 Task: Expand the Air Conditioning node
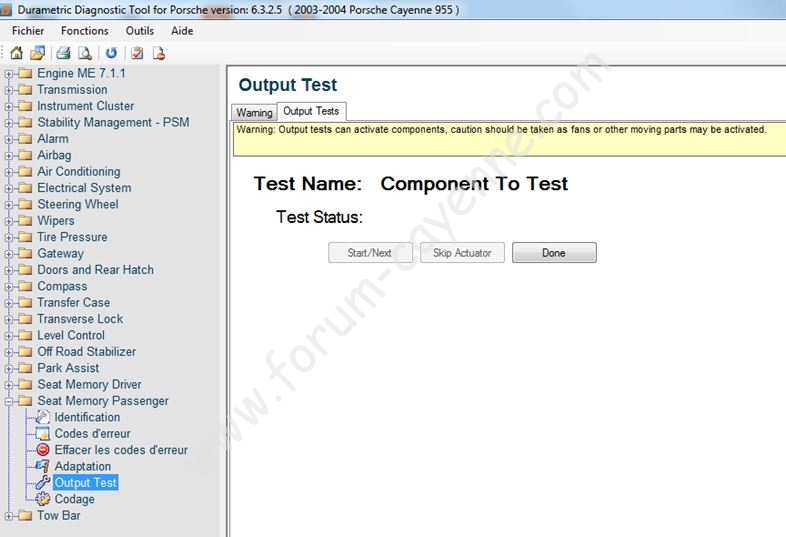point(9,172)
